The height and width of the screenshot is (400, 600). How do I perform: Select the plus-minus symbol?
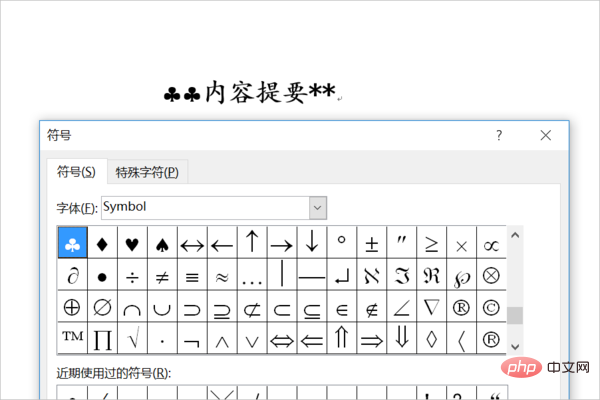pos(372,244)
